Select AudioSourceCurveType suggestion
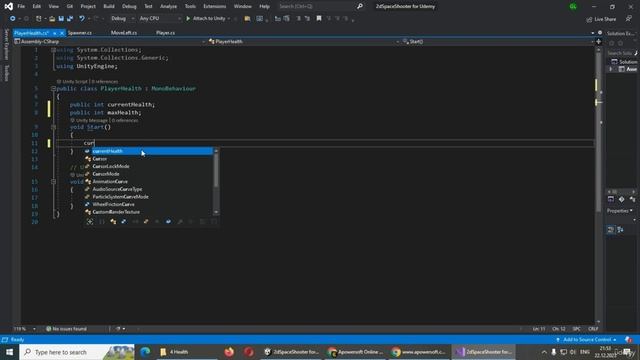 [149, 189]
